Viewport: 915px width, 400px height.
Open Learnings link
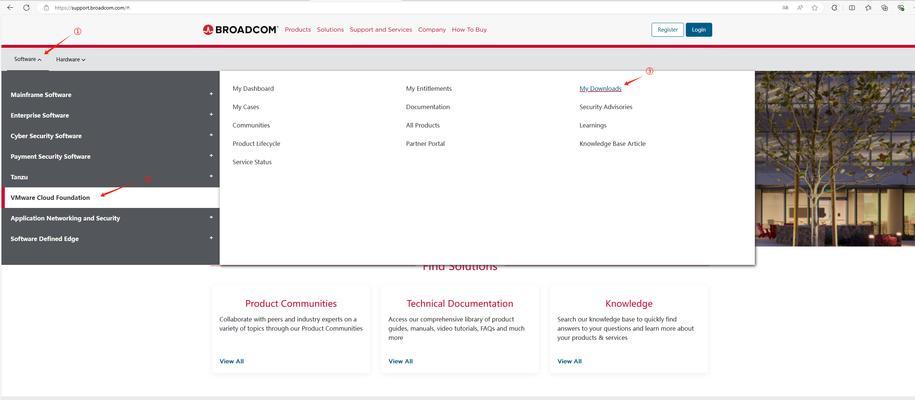click(593, 125)
